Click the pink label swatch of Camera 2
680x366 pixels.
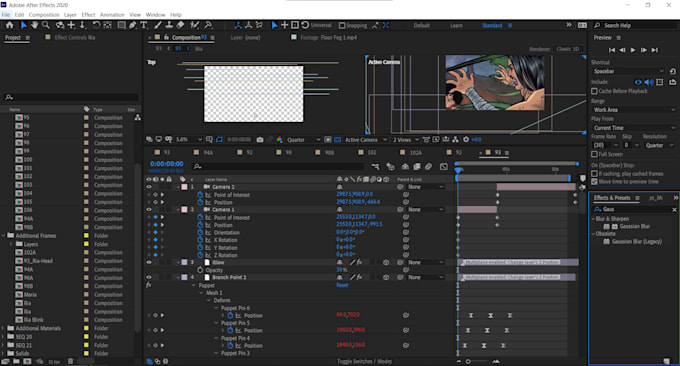(184, 187)
